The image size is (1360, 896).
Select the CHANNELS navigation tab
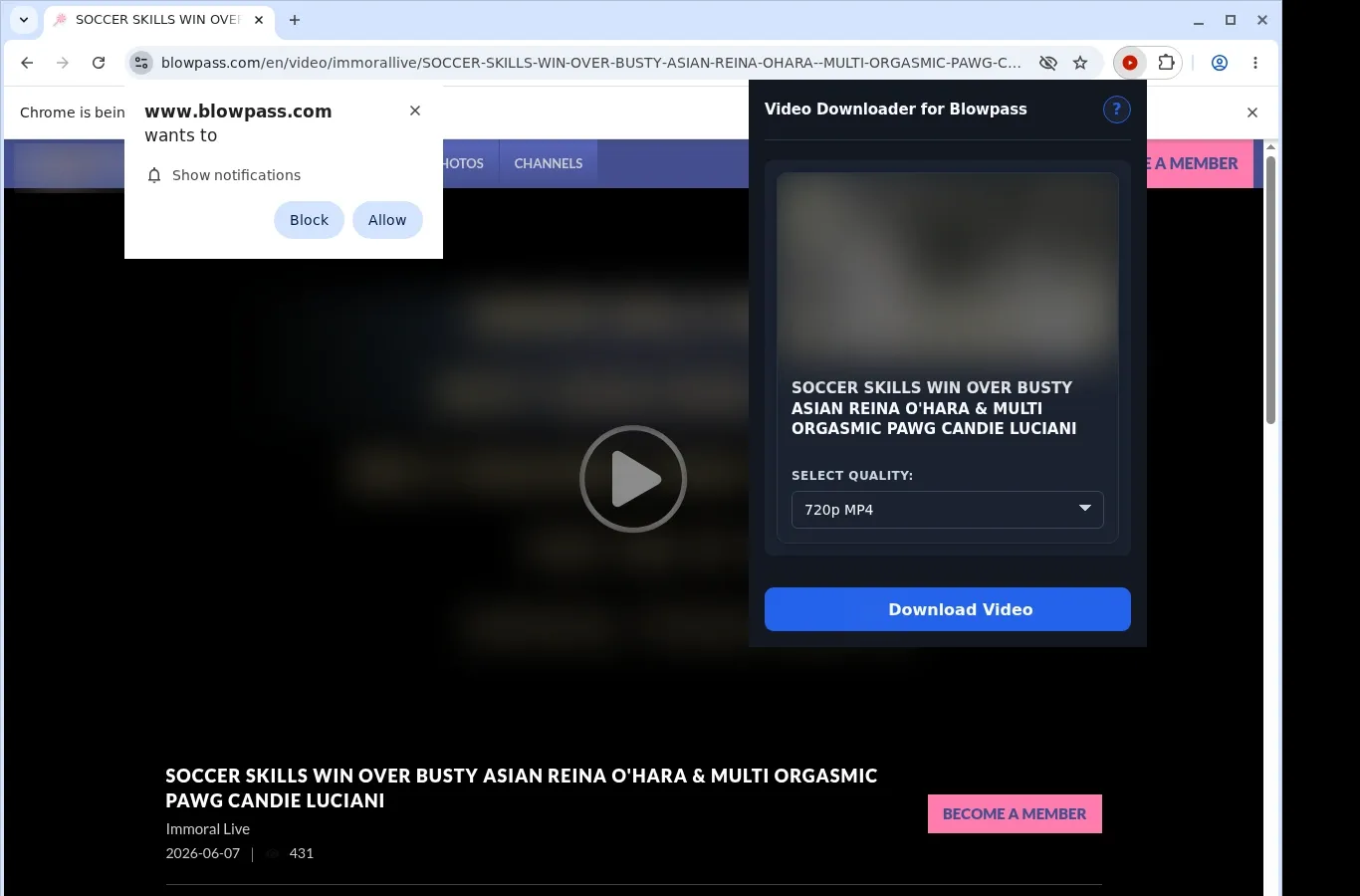coord(549,163)
